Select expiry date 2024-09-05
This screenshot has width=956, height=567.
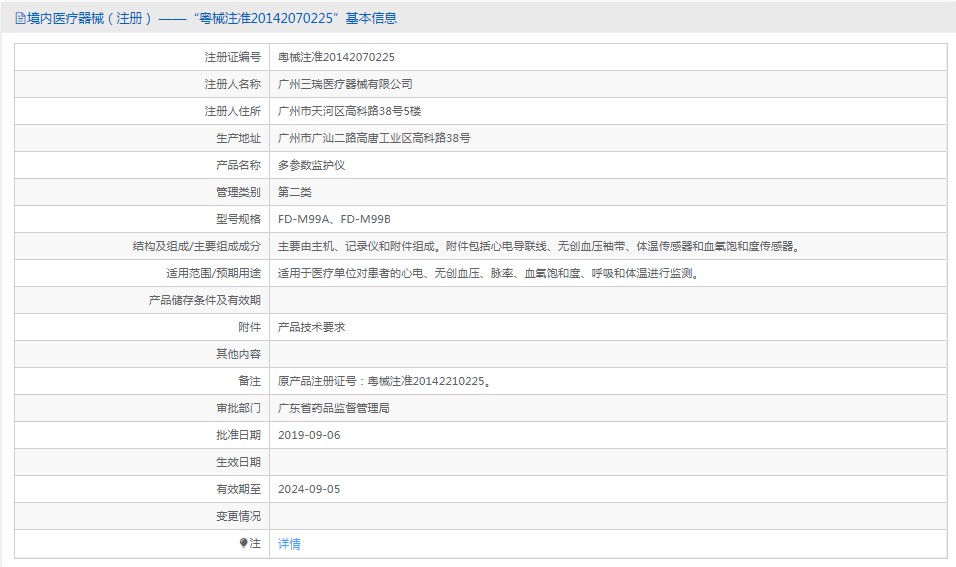click(309, 489)
